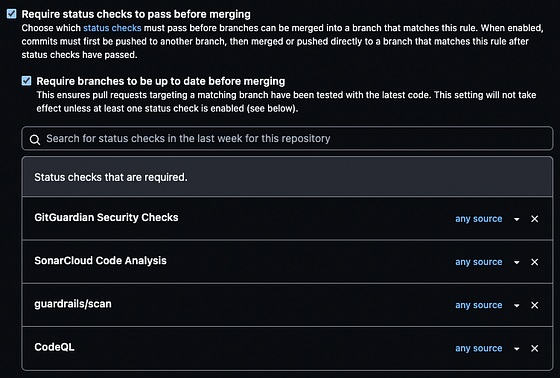Open the status checks documentation link
The width and height of the screenshot is (560, 378).
pos(112,28)
